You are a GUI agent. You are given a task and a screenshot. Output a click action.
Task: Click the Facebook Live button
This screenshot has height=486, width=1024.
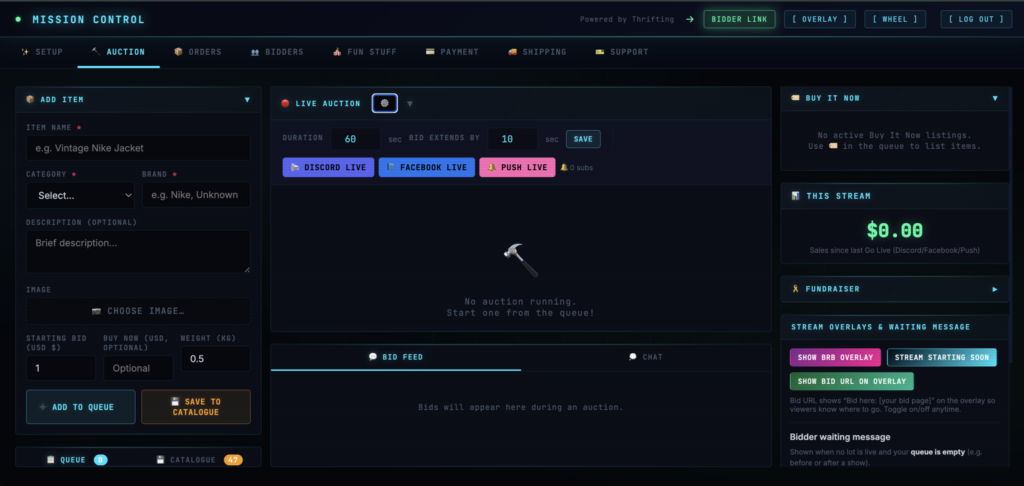pos(426,167)
